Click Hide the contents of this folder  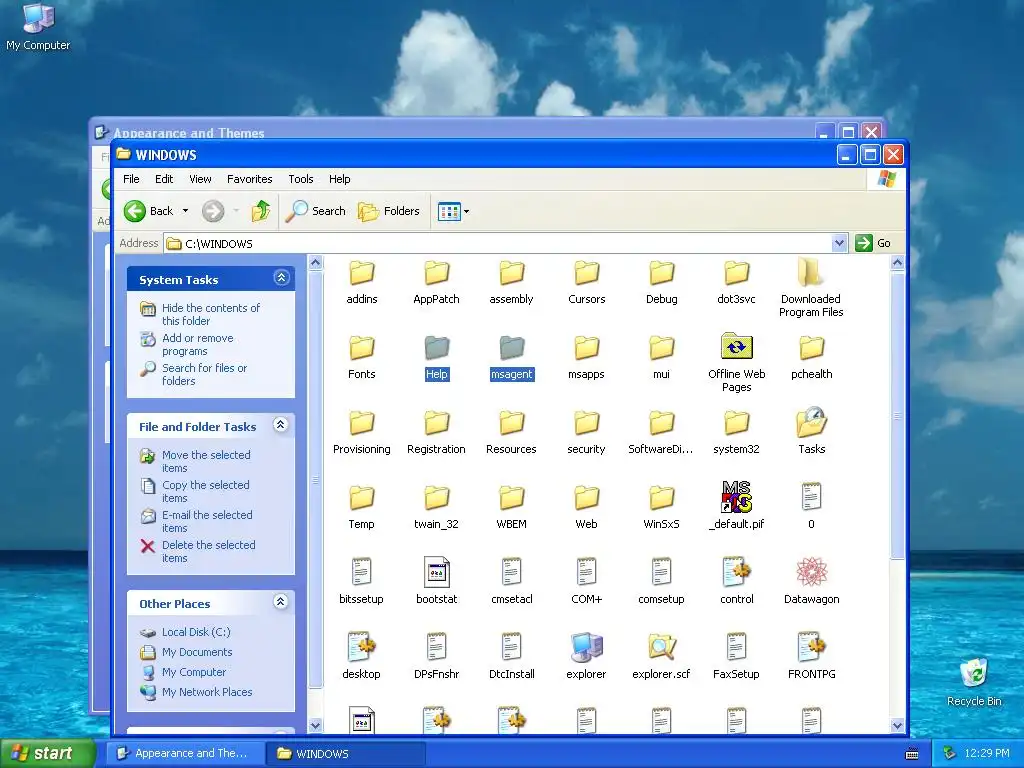pos(210,314)
